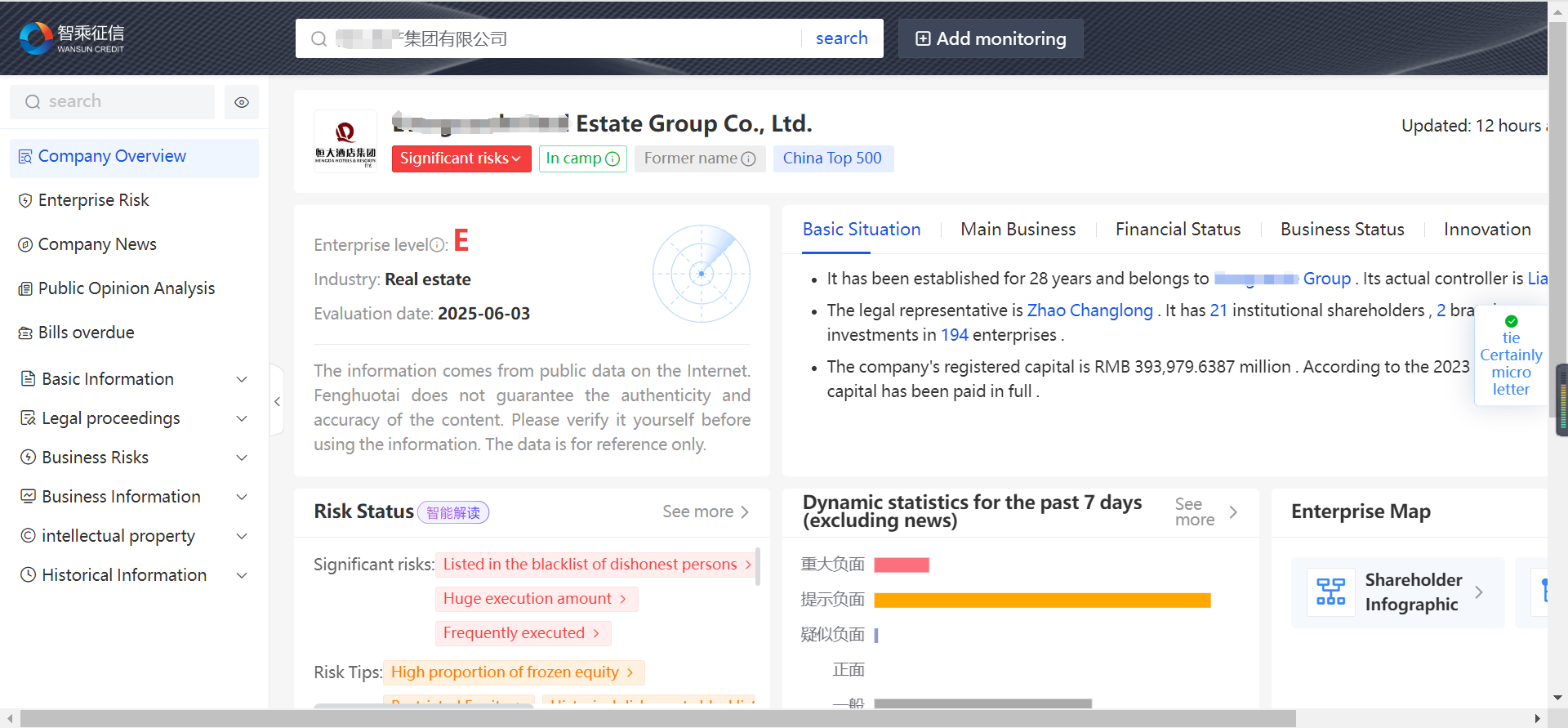Switch to the Business Status tab

[x=1342, y=230]
